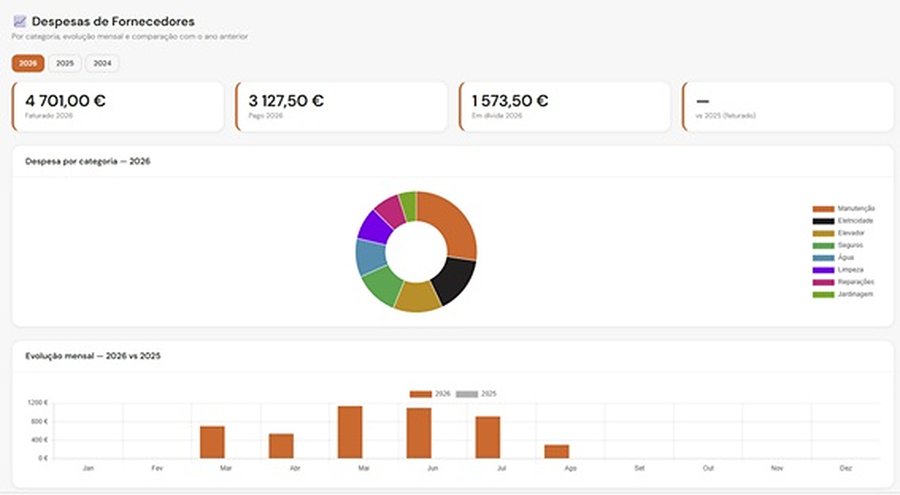The height and width of the screenshot is (495, 900).
Task: Click the Set axis label
Action: (639, 468)
